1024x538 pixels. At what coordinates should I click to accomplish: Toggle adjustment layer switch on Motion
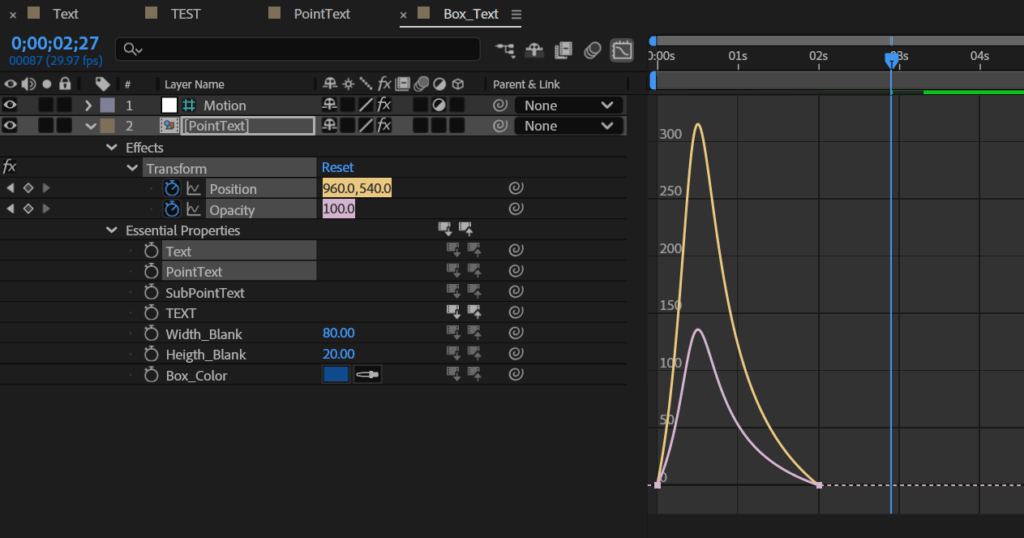pos(439,105)
